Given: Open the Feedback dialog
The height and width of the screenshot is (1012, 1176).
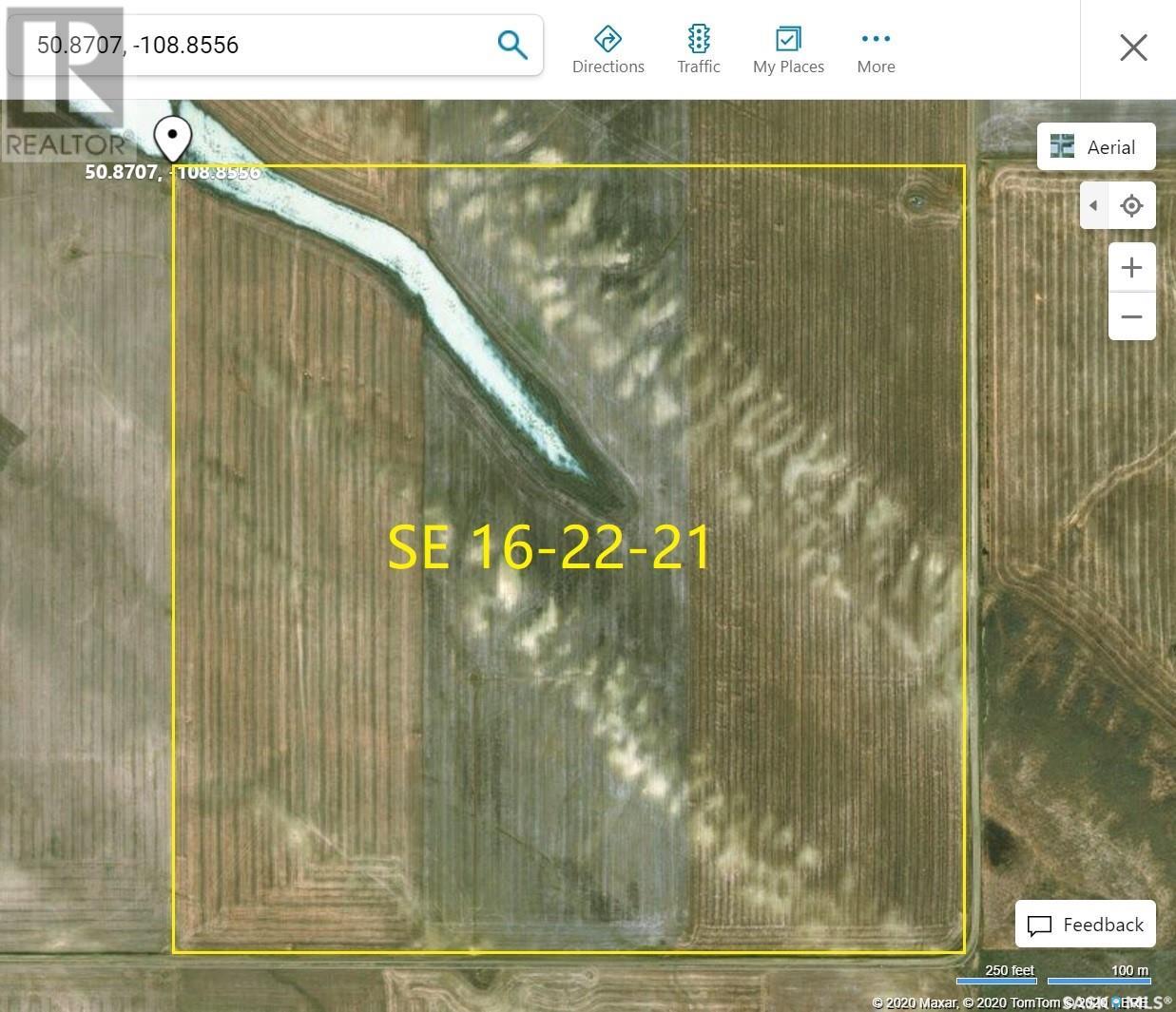Looking at the screenshot, I should [1085, 925].
